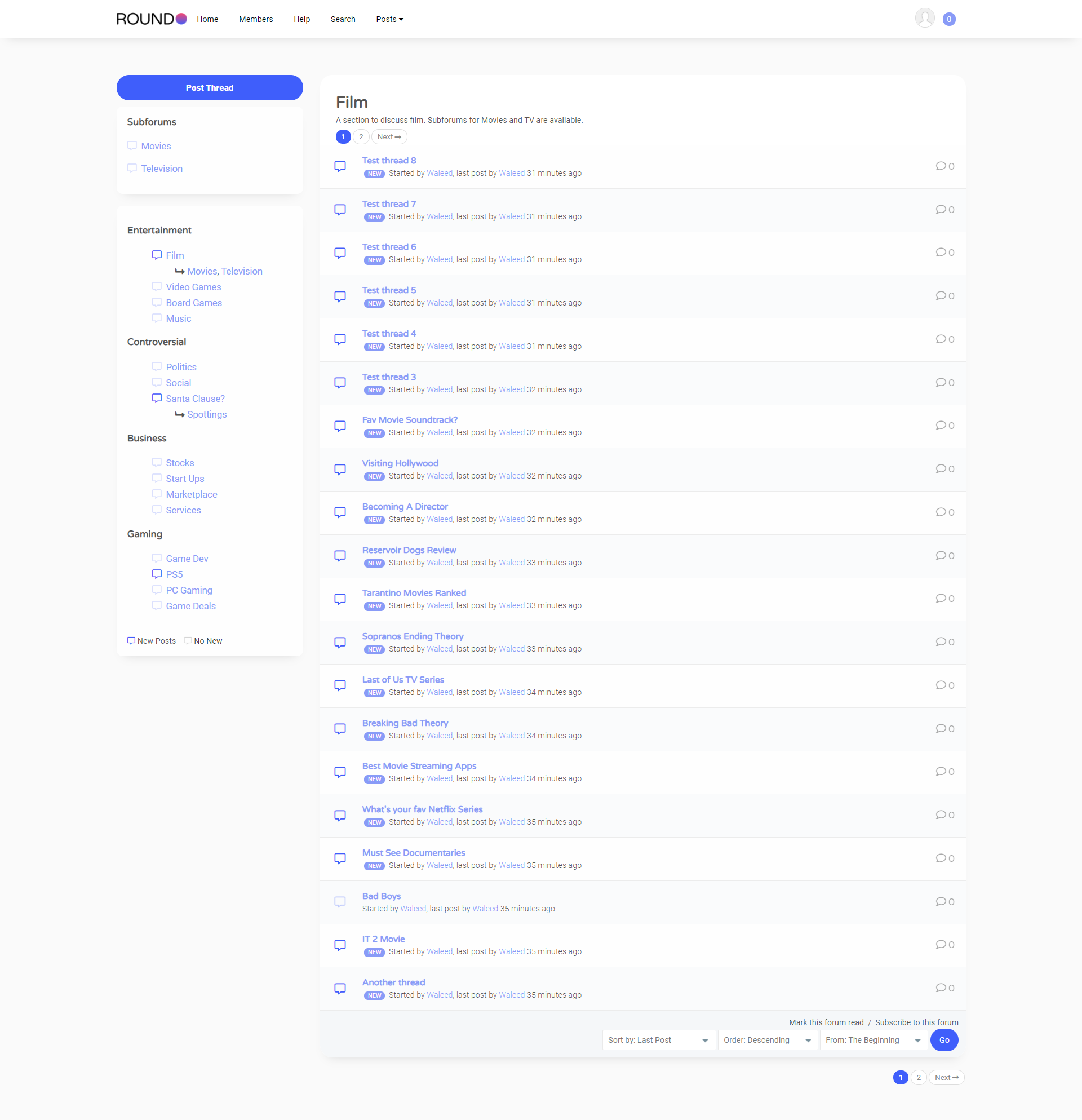Open the Game Dev forum link
The width and height of the screenshot is (1082, 1120).
187,558
